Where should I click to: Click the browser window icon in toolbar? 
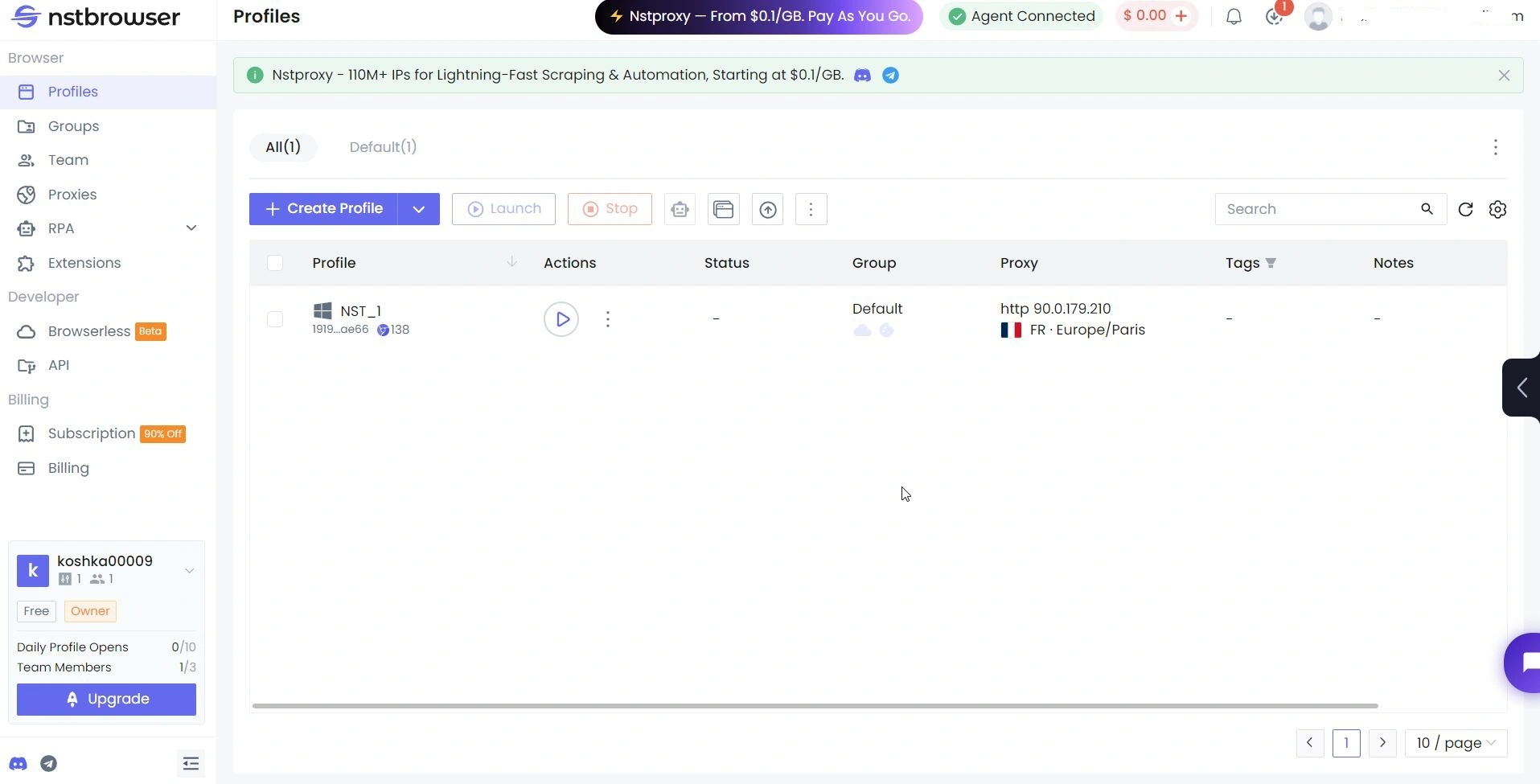[723, 209]
